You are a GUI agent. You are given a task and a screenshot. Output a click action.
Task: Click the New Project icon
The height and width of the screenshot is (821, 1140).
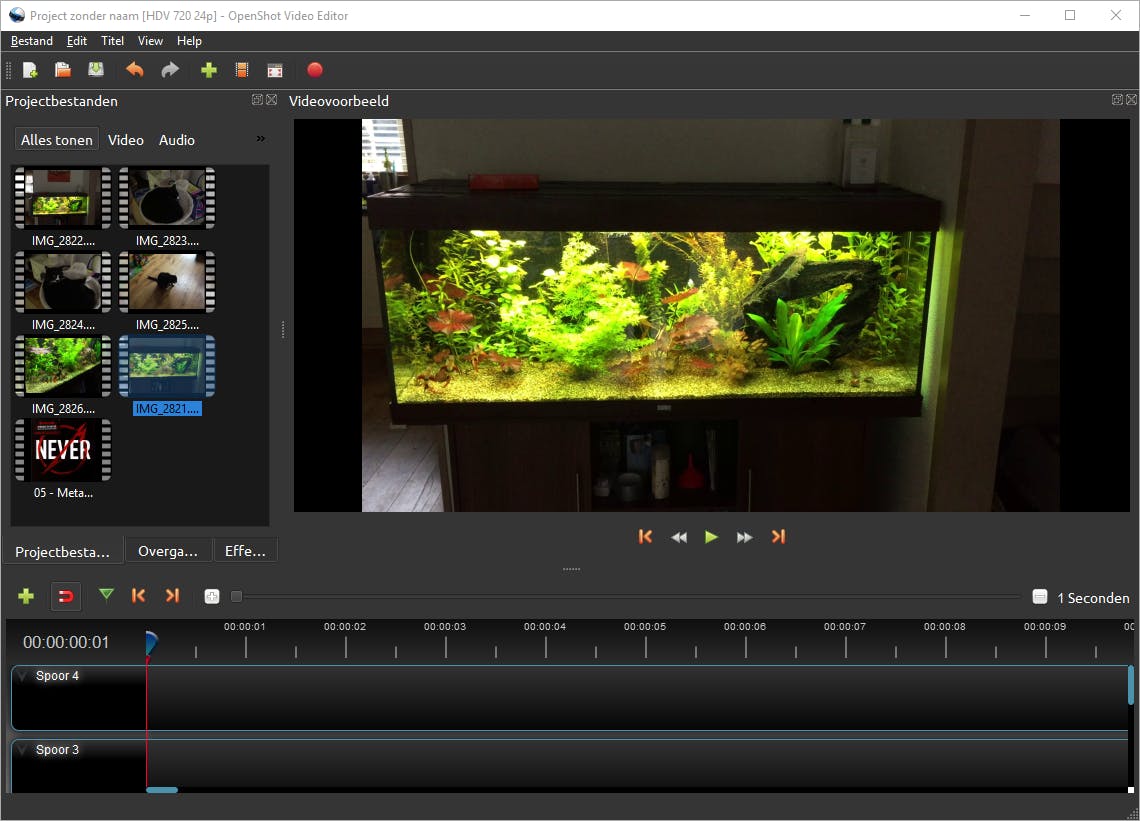30,70
